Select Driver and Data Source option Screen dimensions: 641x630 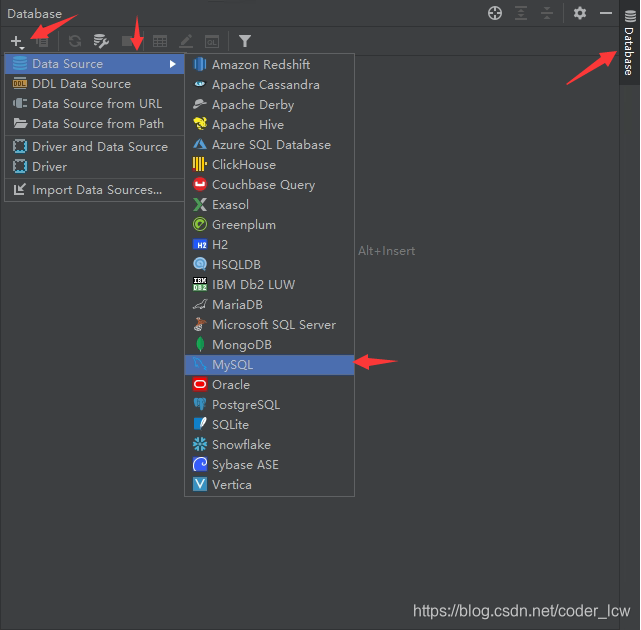pos(94,147)
